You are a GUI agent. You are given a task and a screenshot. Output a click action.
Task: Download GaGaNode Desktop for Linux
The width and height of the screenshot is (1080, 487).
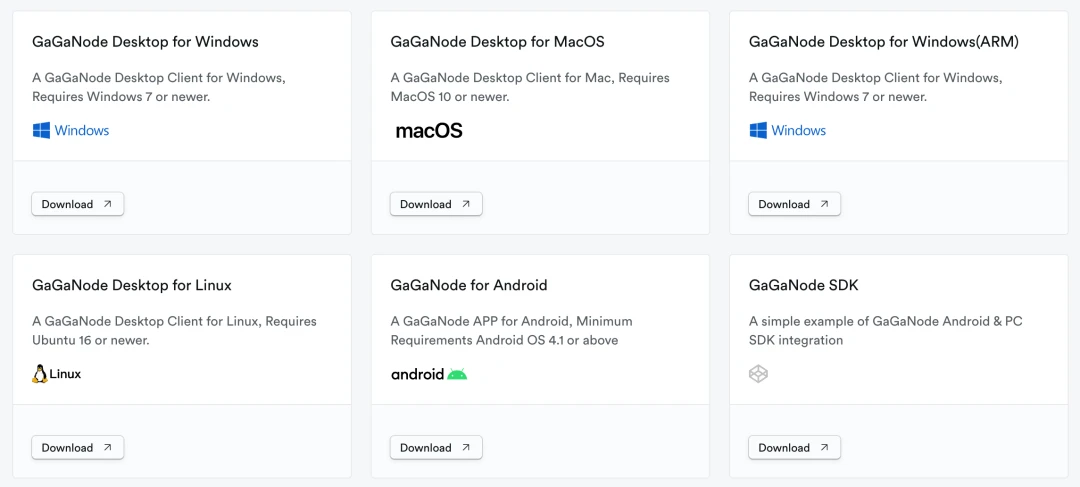pyautogui.click(x=78, y=448)
